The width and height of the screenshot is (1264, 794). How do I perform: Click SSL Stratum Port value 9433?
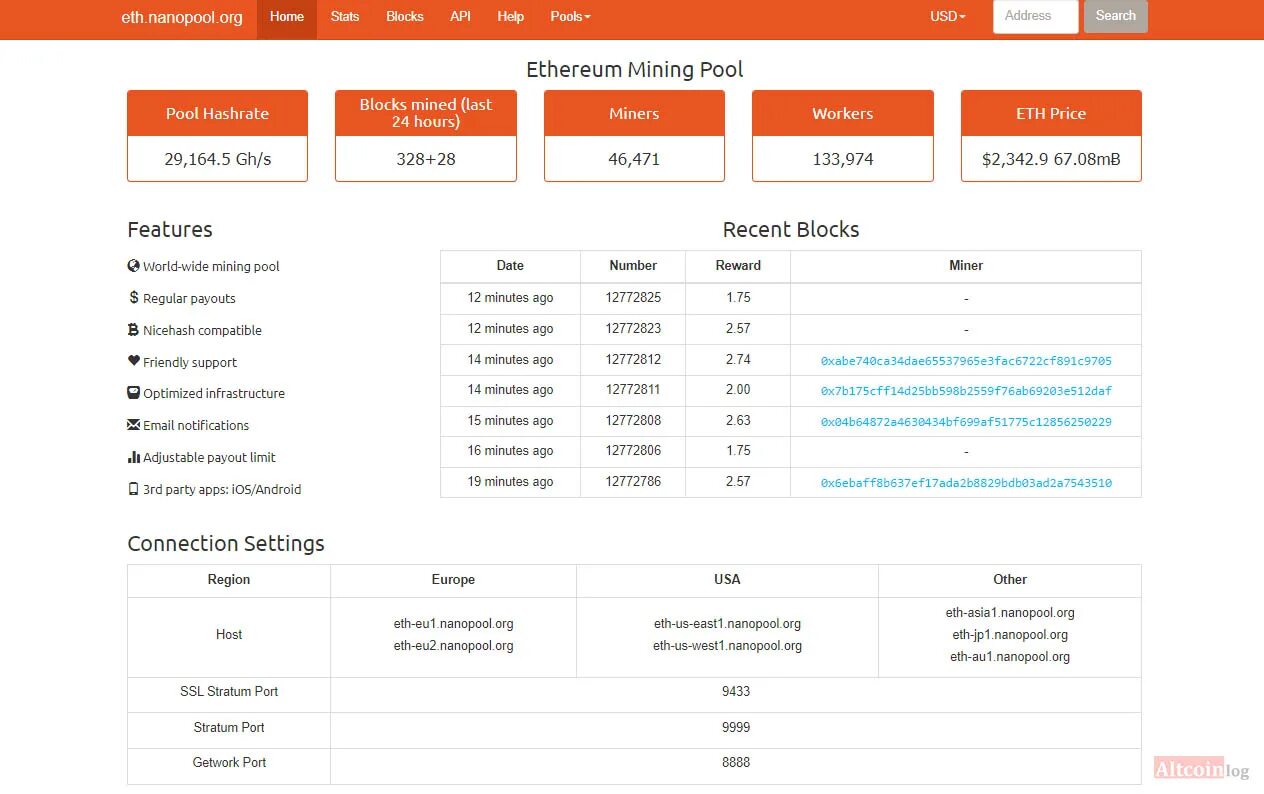(x=736, y=691)
